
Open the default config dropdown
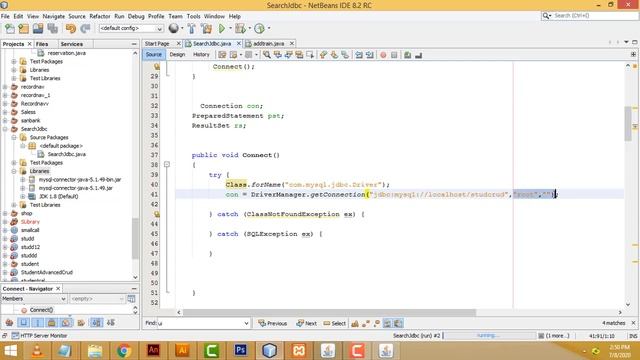(131, 28)
